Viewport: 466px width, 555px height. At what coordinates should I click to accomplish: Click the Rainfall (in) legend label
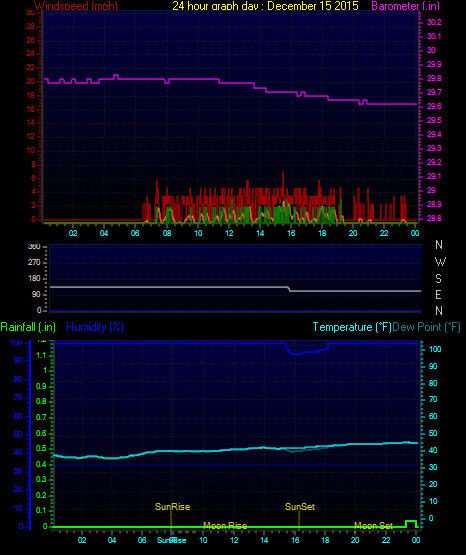click(28, 327)
